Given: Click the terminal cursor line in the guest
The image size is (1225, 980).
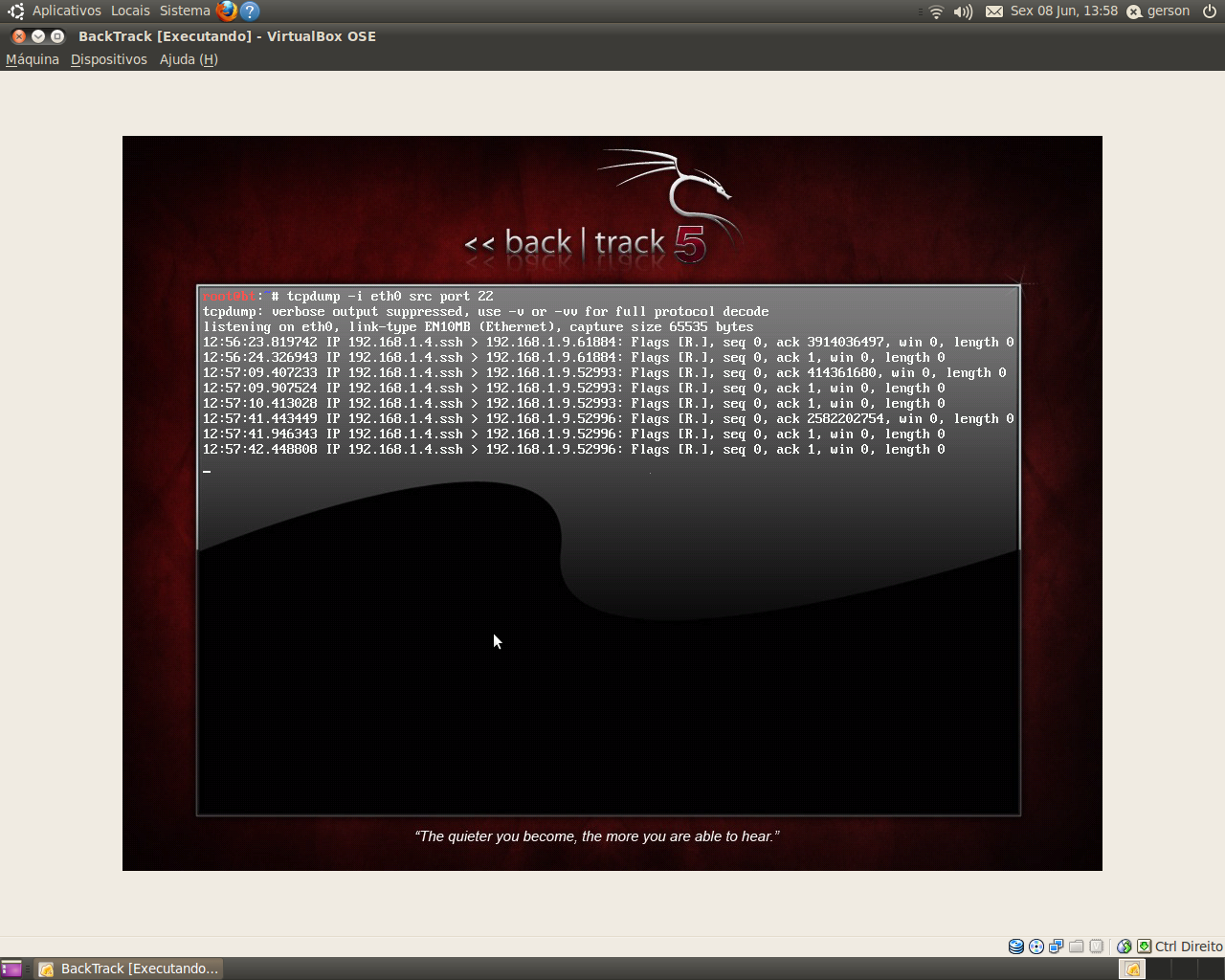Looking at the screenshot, I should (207, 471).
